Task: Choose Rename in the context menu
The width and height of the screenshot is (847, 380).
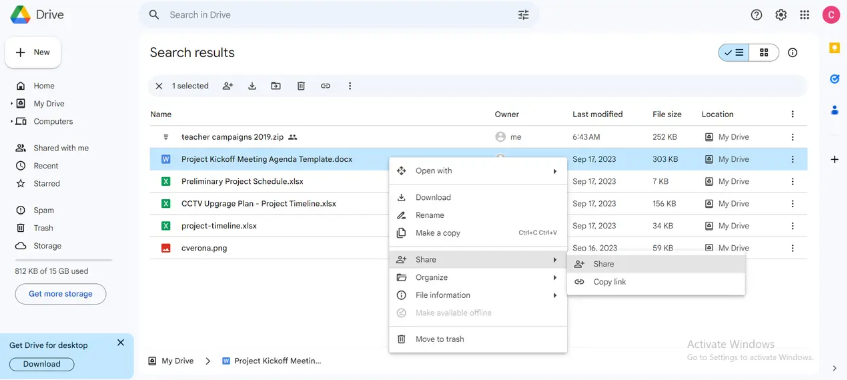Action: (x=478, y=215)
